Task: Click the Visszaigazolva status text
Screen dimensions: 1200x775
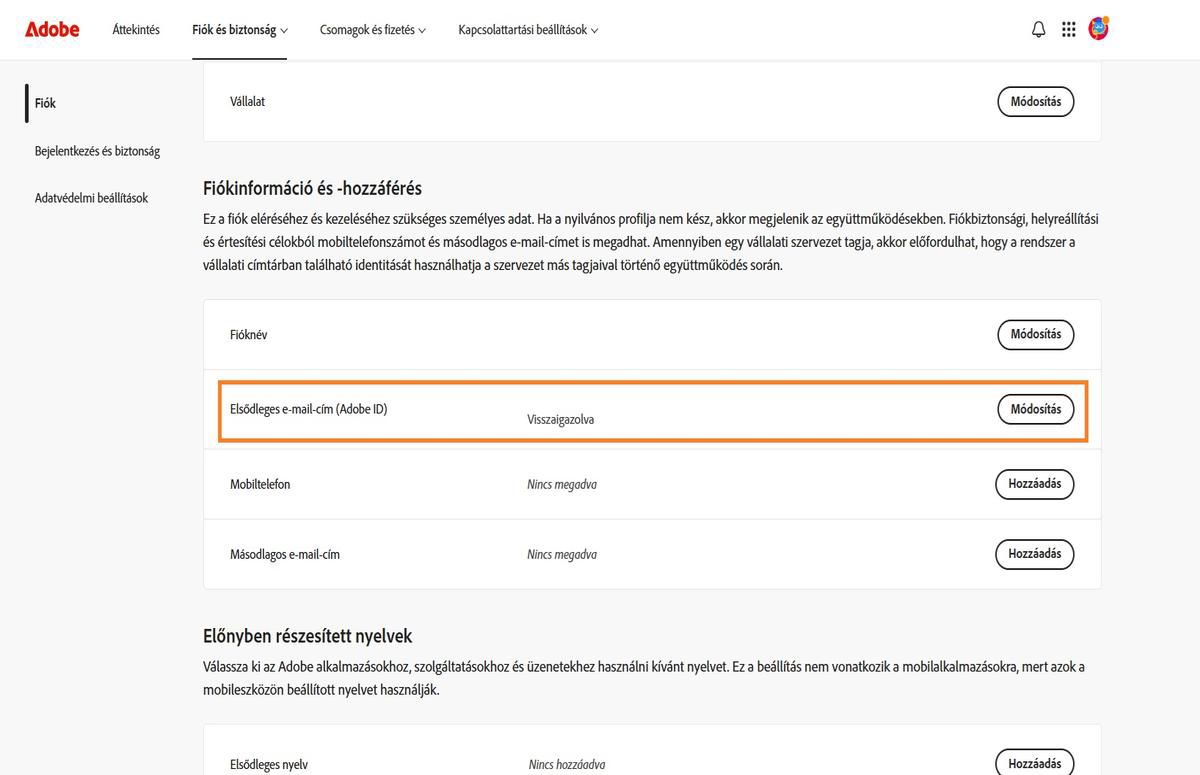Action: click(561, 419)
